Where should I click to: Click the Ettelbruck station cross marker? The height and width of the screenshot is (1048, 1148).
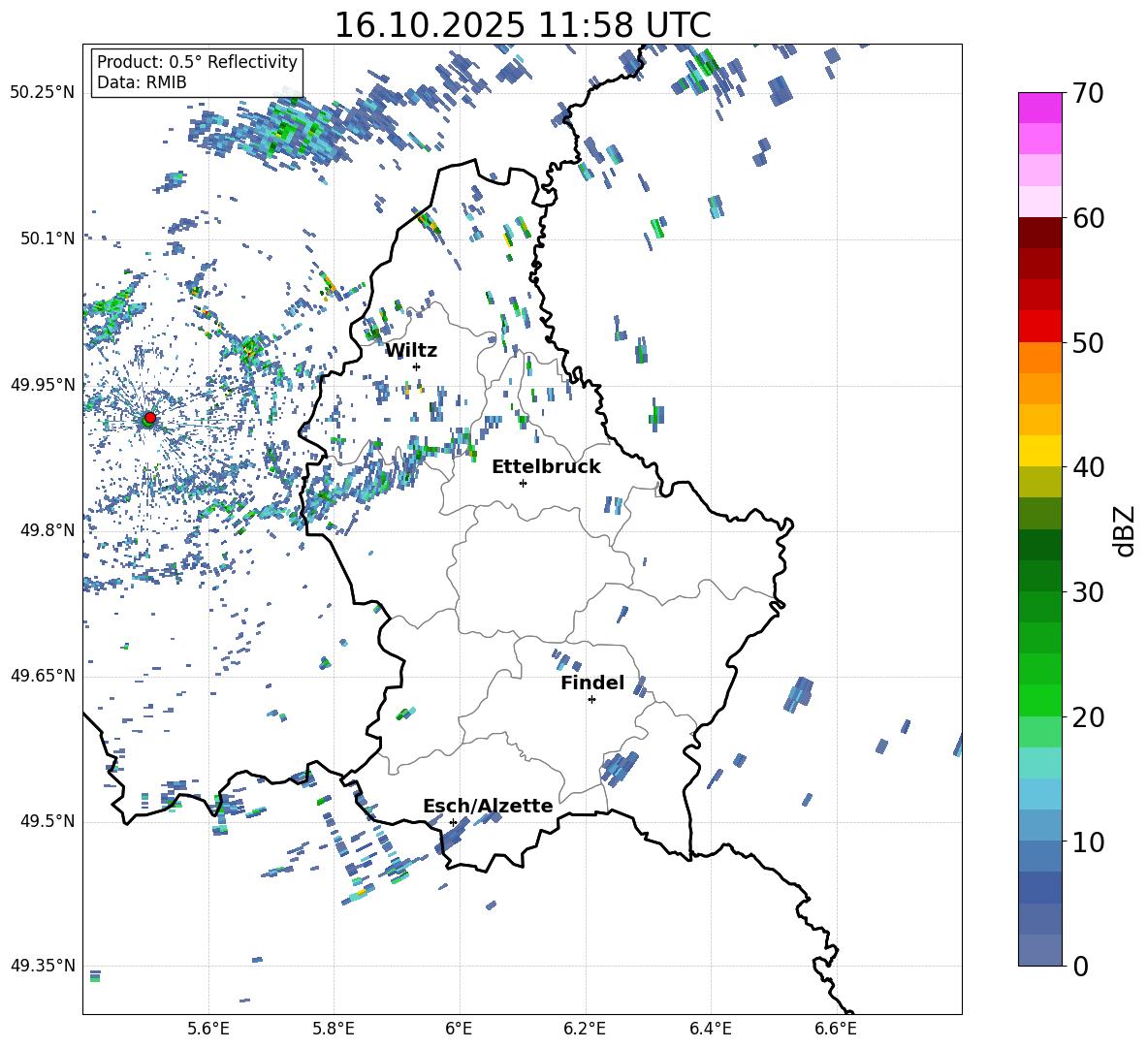523,483
